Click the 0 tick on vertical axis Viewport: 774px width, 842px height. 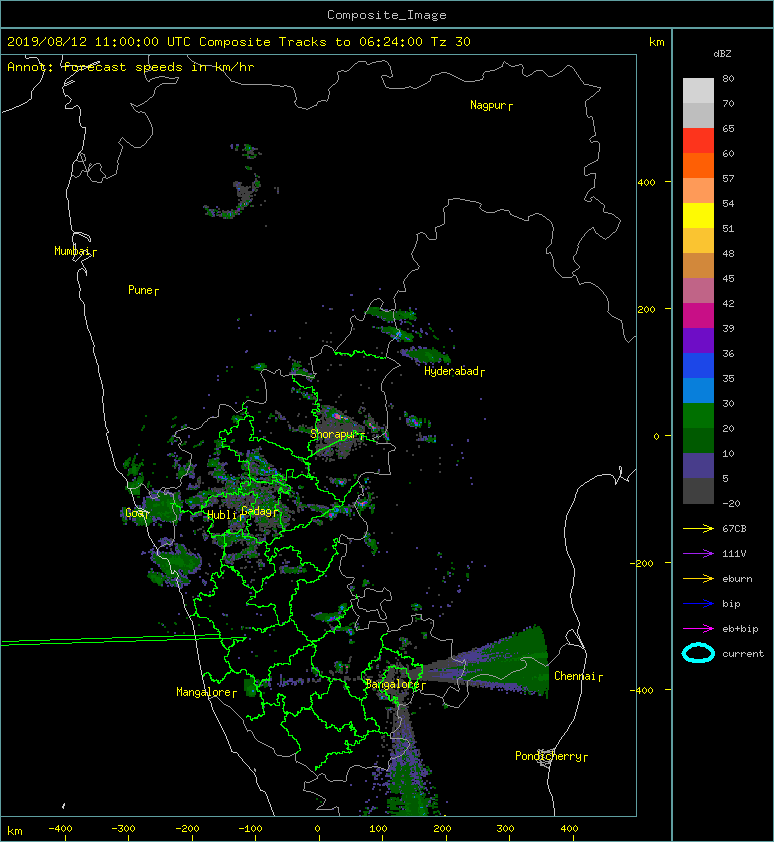[x=656, y=436]
